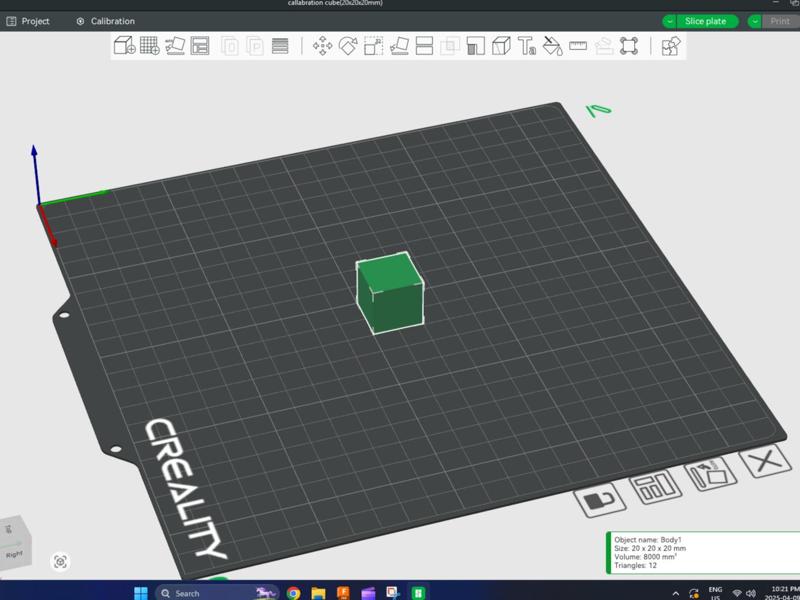Click the green Creality Print taskbar icon
Image resolution: width=800 pixels, height=600 pixels.
point(418,593)
